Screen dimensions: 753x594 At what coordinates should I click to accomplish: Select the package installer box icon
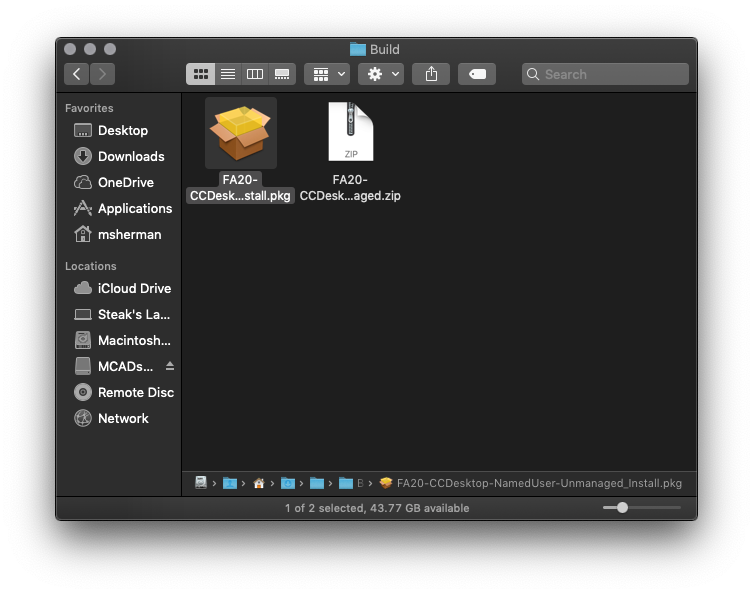tap(241, 133)
